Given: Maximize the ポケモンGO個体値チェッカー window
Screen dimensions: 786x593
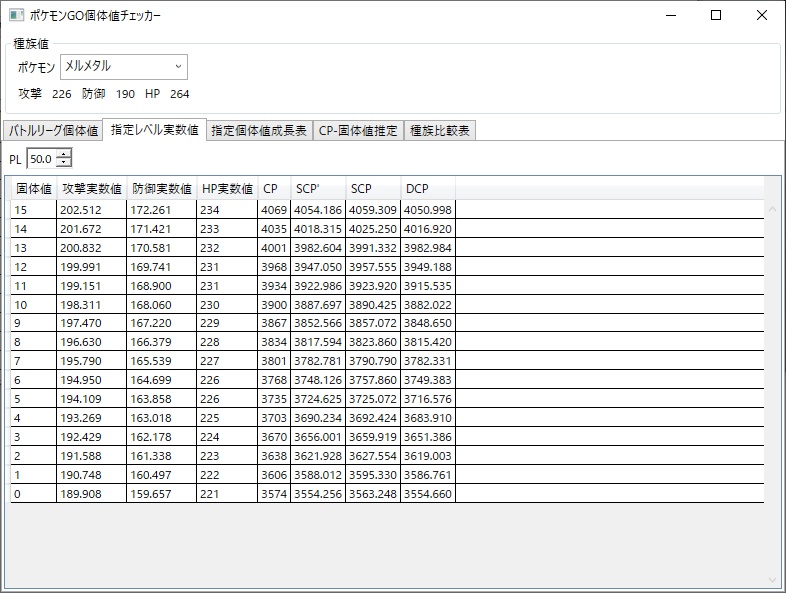Looking at the screenshot, I should (x=716, y=16).
